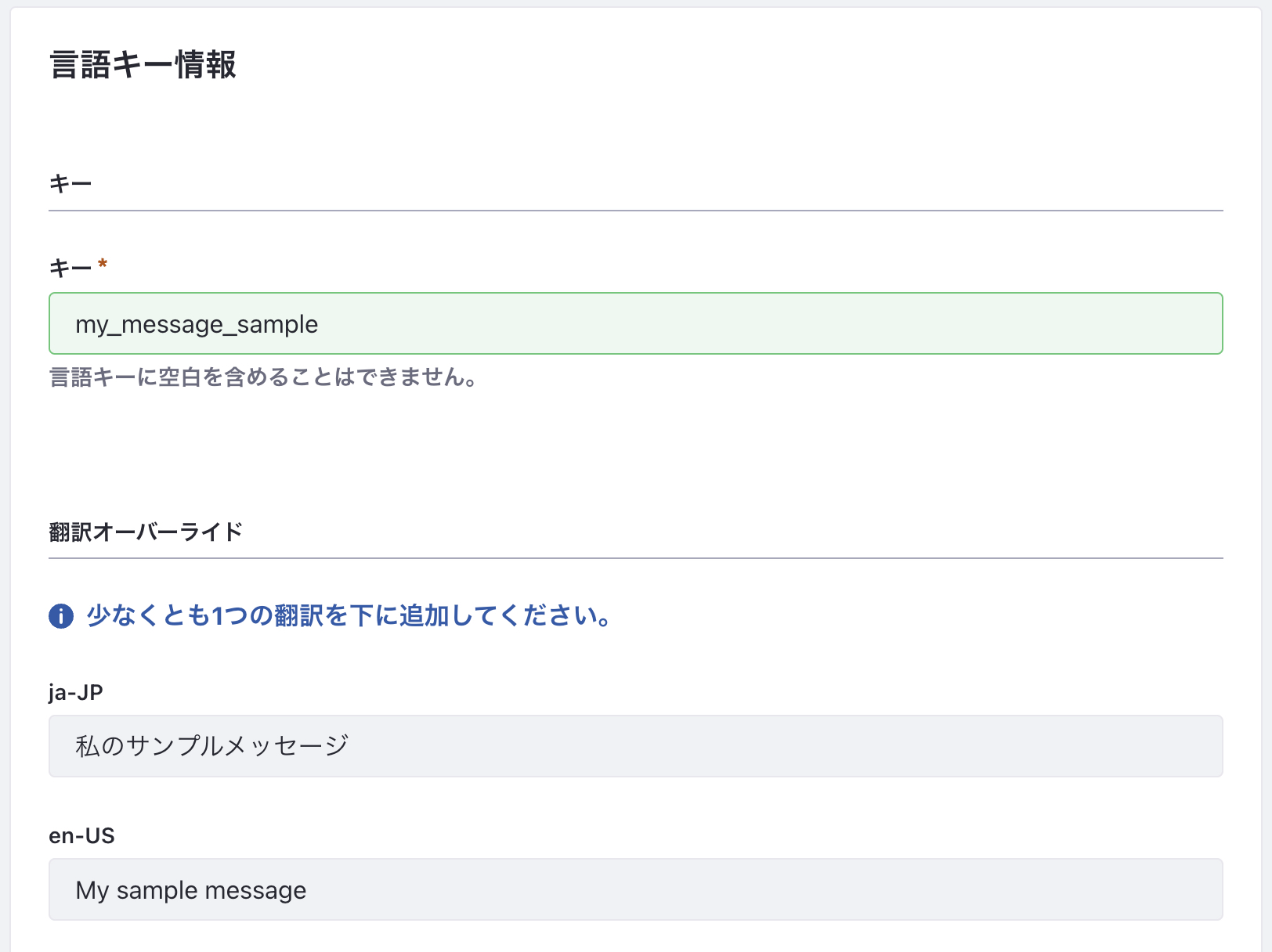Click the red required asterisk beside キー
Viewport: 1272px width, 952px height.
[103, 265]
